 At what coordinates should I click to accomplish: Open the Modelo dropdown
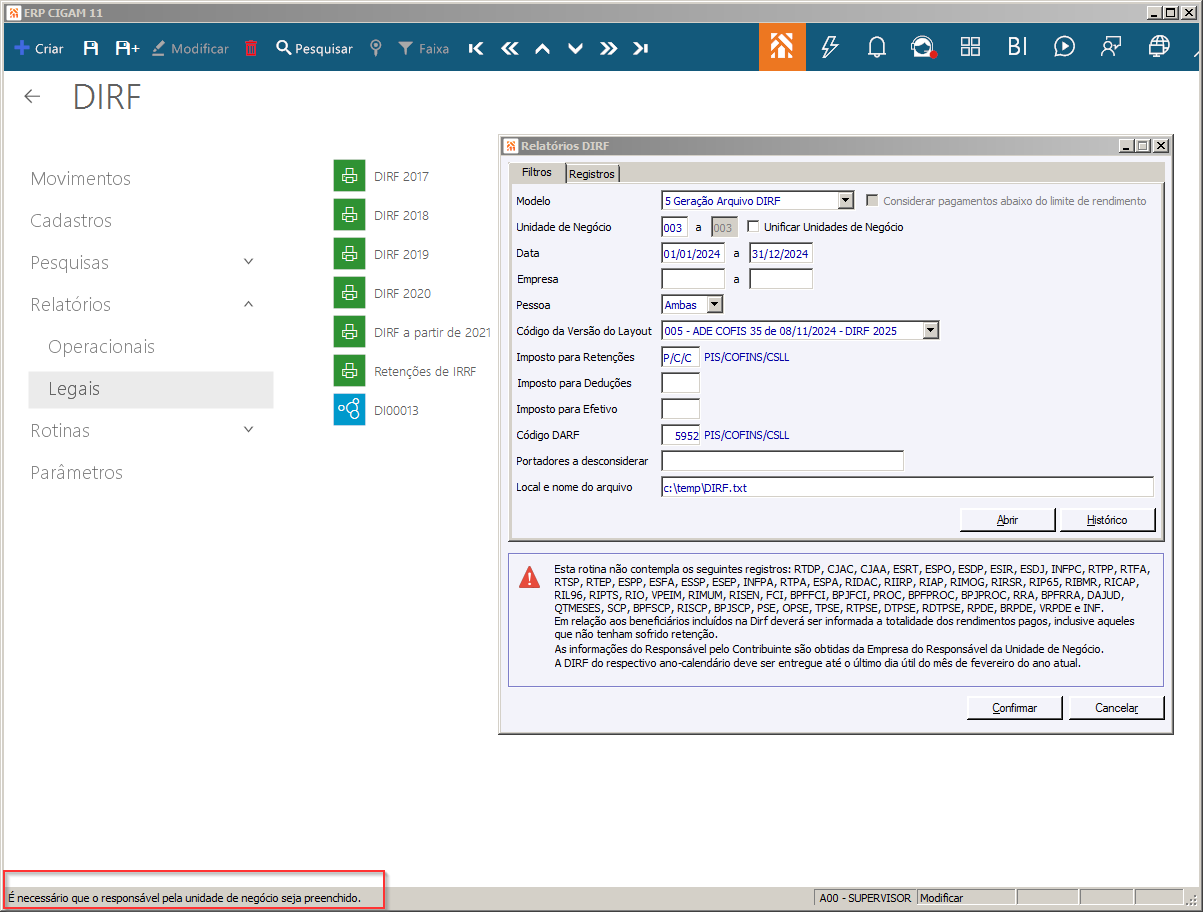[x=845, y=201]
